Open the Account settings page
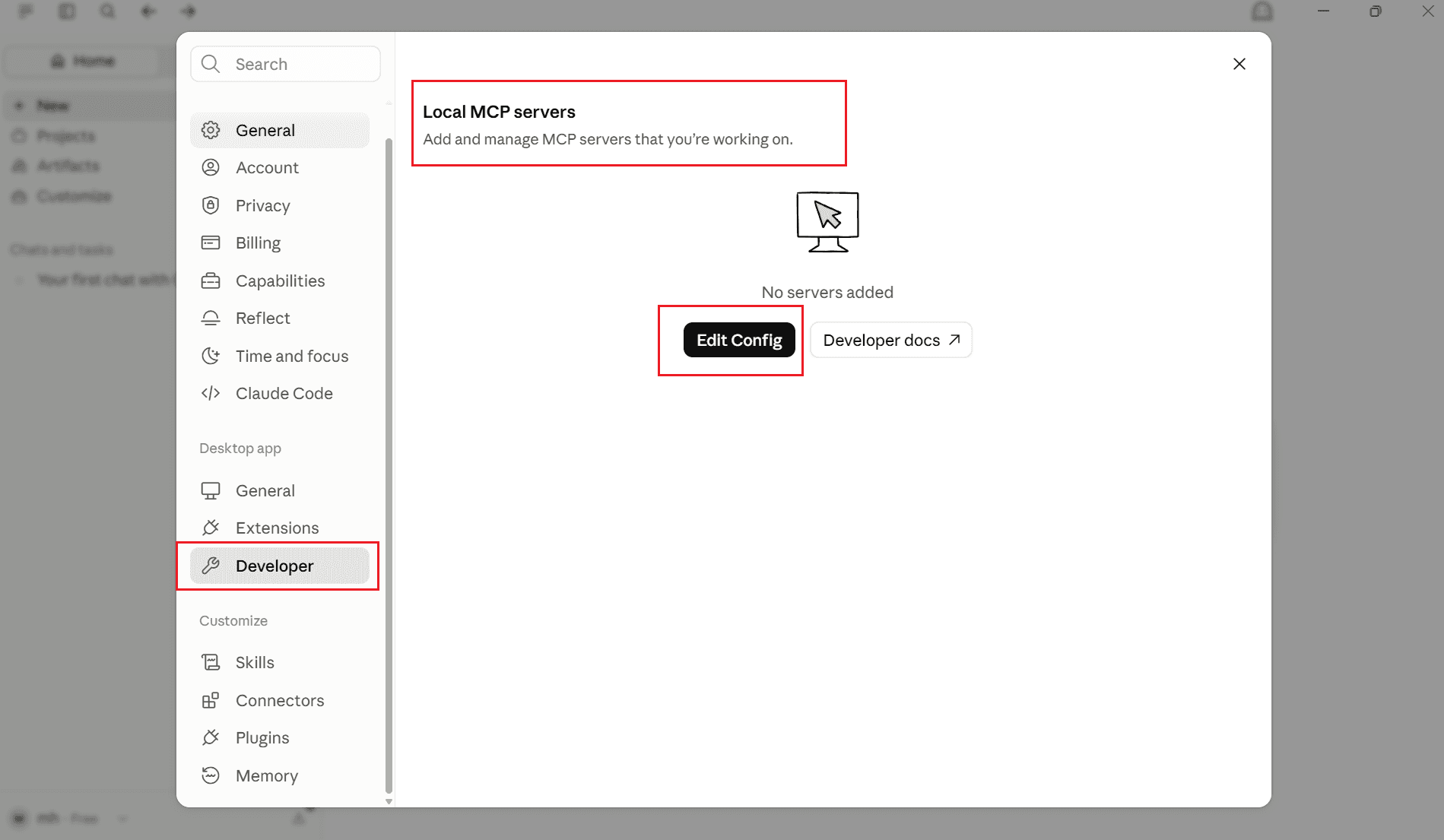 click(280, 168)
